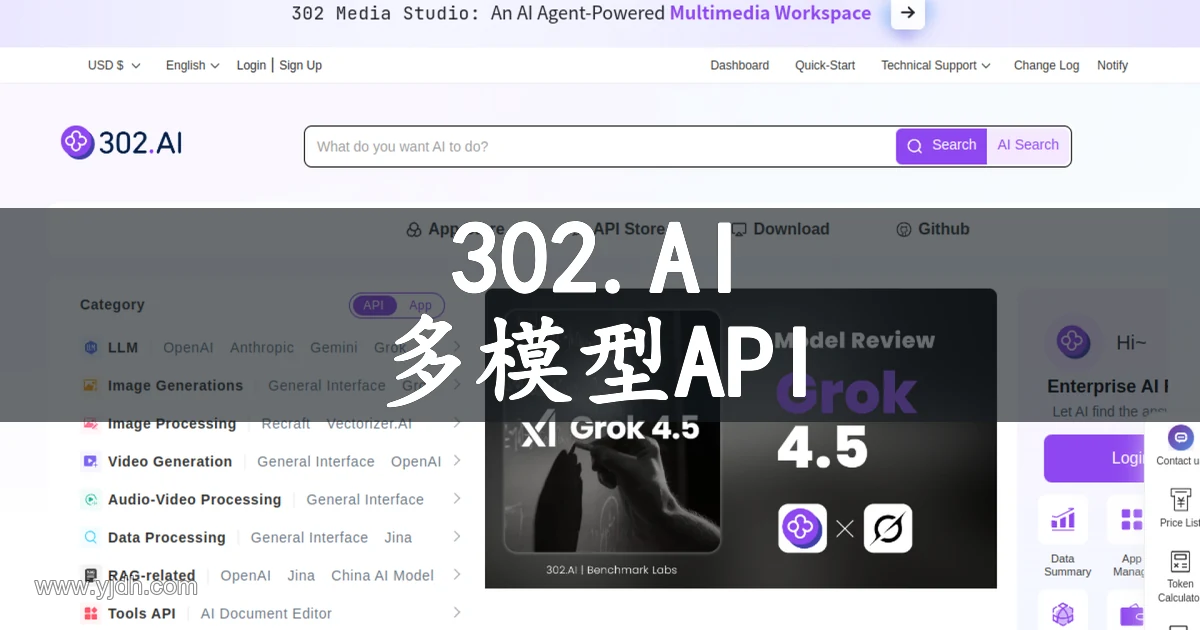Click the avatar icon beside Hi~
The height and width of the screenshot is (630, 1200).
1073,342
